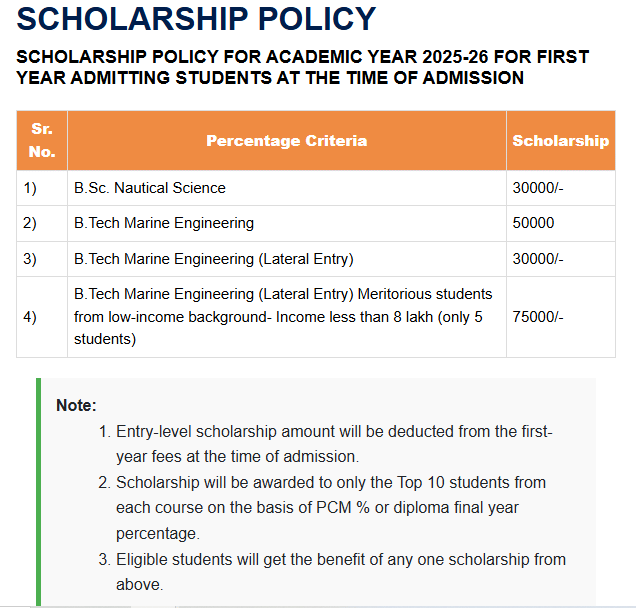Image resolution: width=636 pixels, height=608 pixels.
Task: Click the bold Note: label
Action: point(76,405)
